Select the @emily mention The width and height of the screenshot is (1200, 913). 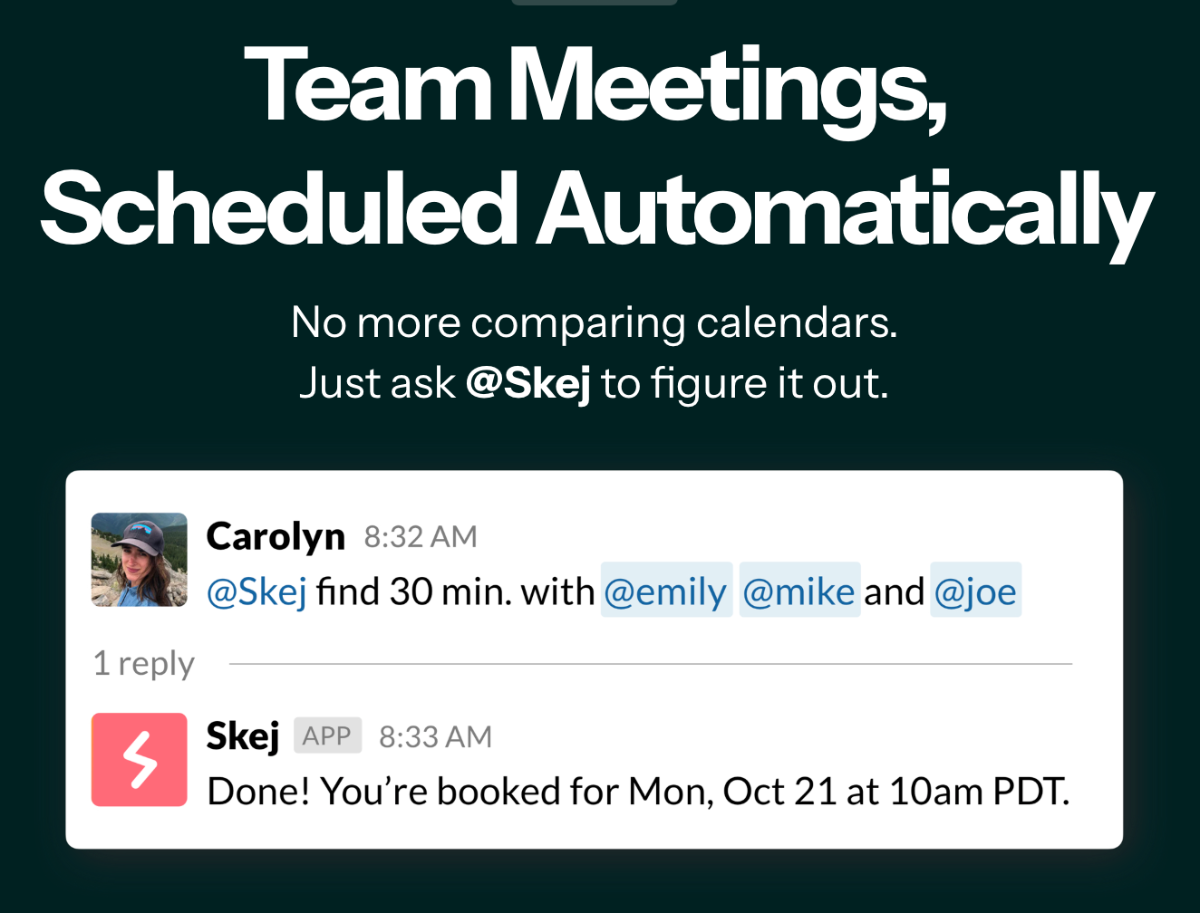coord(666,592)
